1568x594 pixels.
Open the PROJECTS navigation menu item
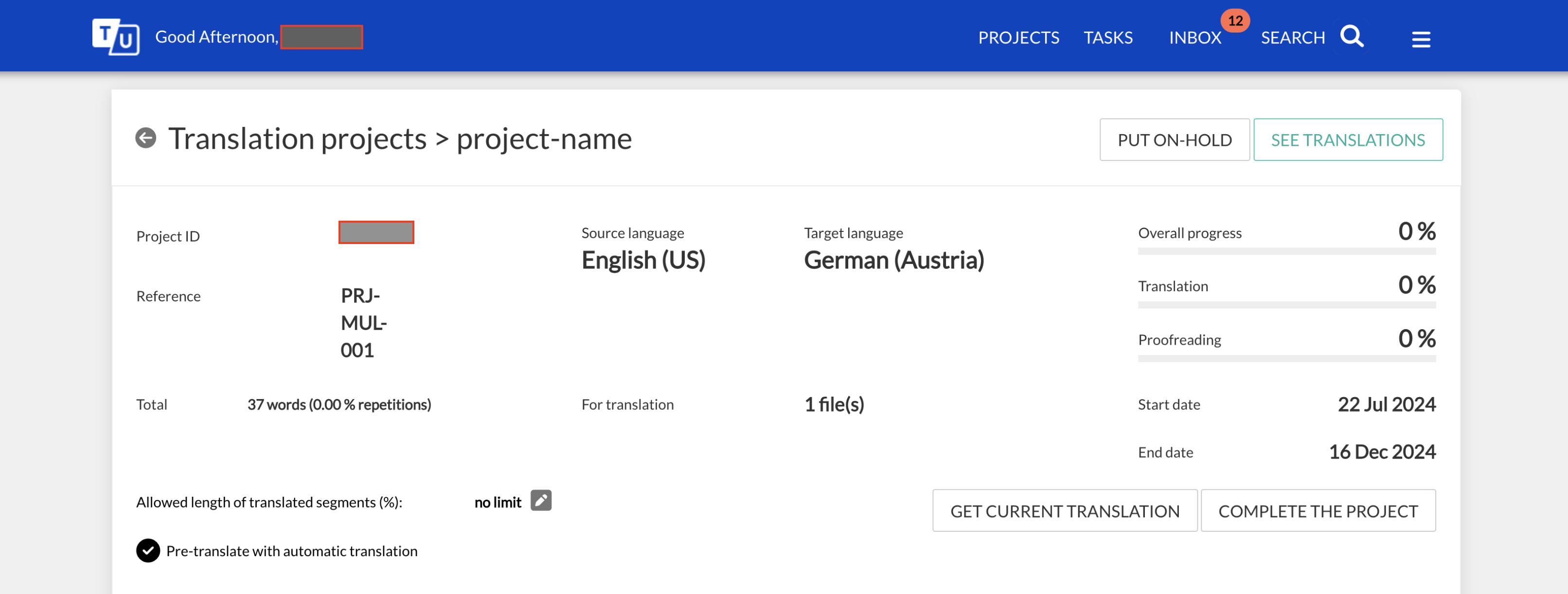[1019, 36]
